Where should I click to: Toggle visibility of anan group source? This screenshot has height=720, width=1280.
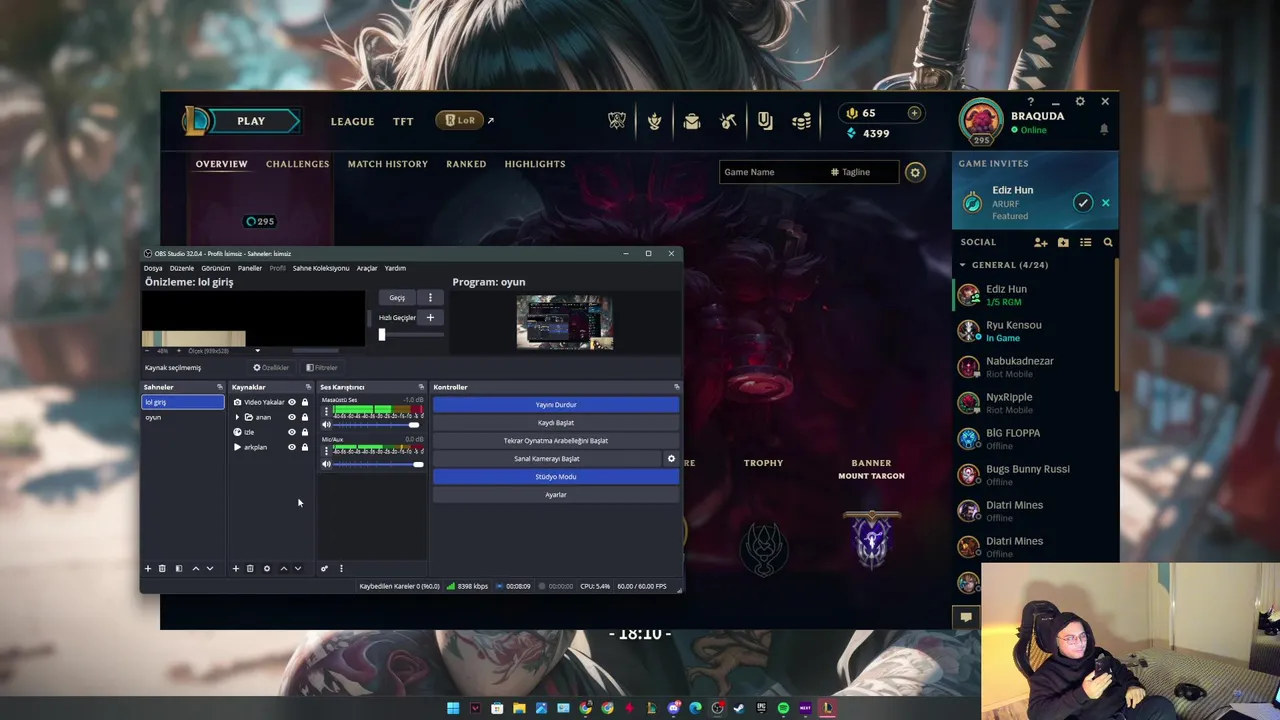point(292,417)
